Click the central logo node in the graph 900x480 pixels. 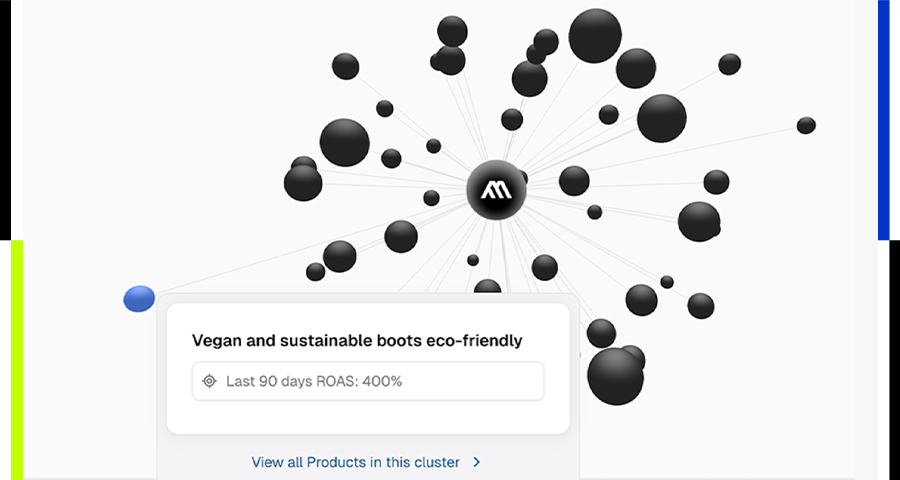click(x=496, y=188)
